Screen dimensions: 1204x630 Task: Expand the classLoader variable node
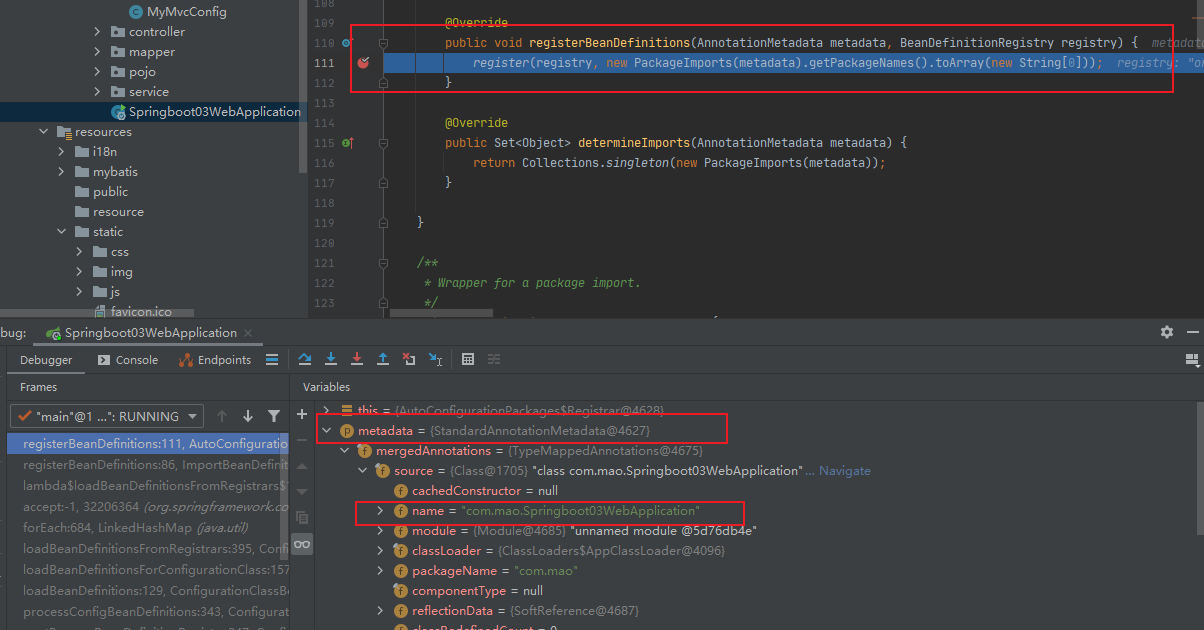380,551
